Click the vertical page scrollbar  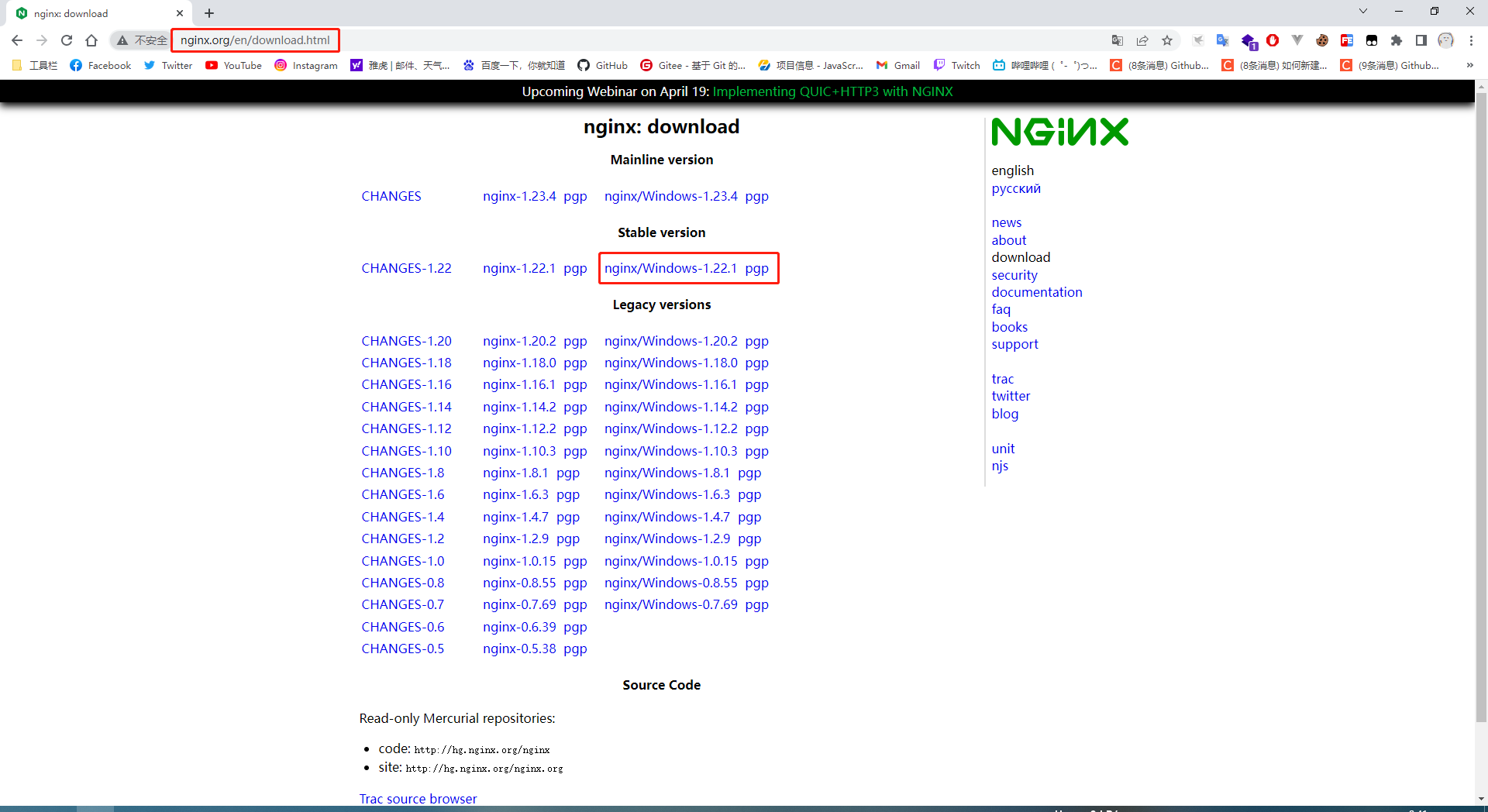1481,387
